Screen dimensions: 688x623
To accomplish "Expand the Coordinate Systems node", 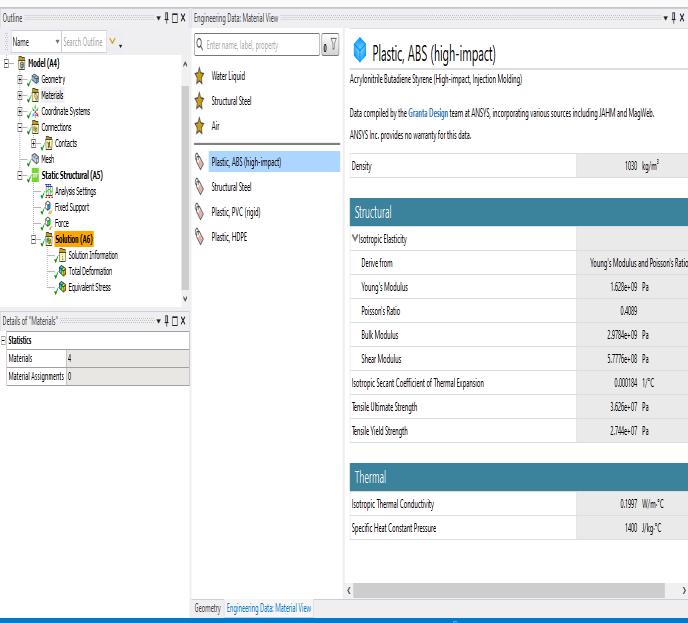I will point(20,111).
